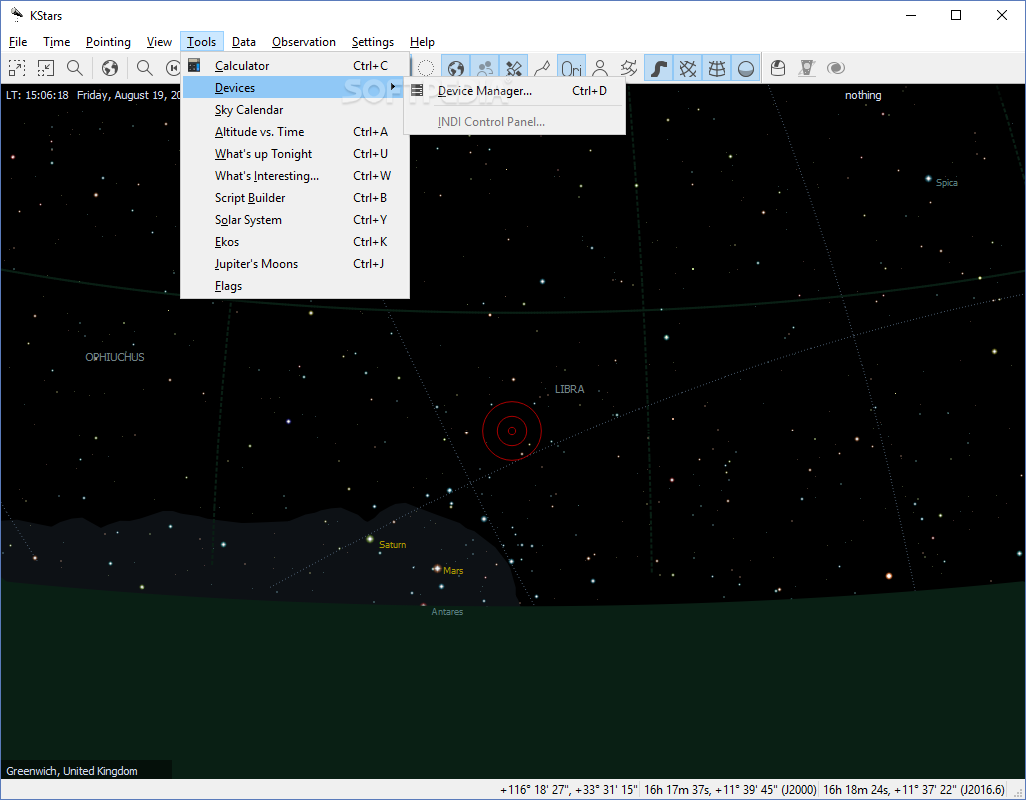Click the J2016.6 coordinates in status bar

point(913,790)
